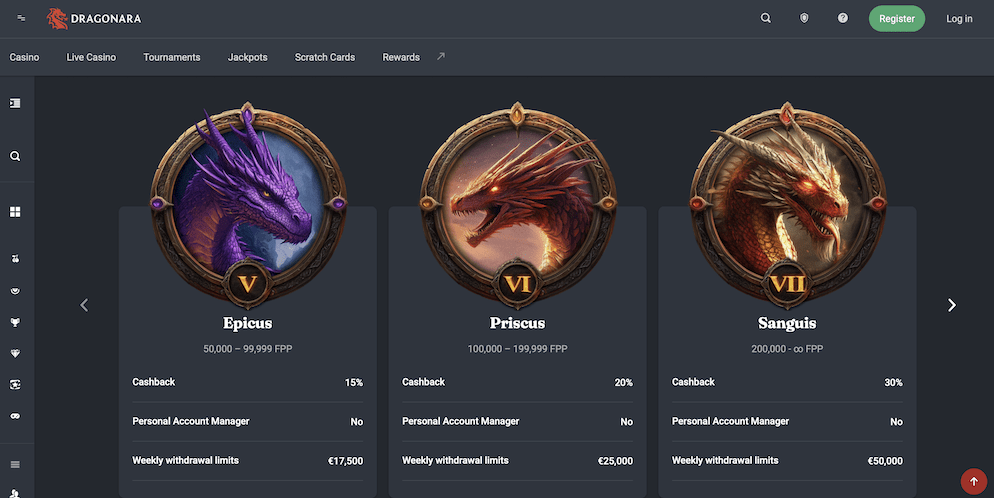Open the Tournaments tab
The height and width of the screenshot is (498, 994).
pos(172,57)
